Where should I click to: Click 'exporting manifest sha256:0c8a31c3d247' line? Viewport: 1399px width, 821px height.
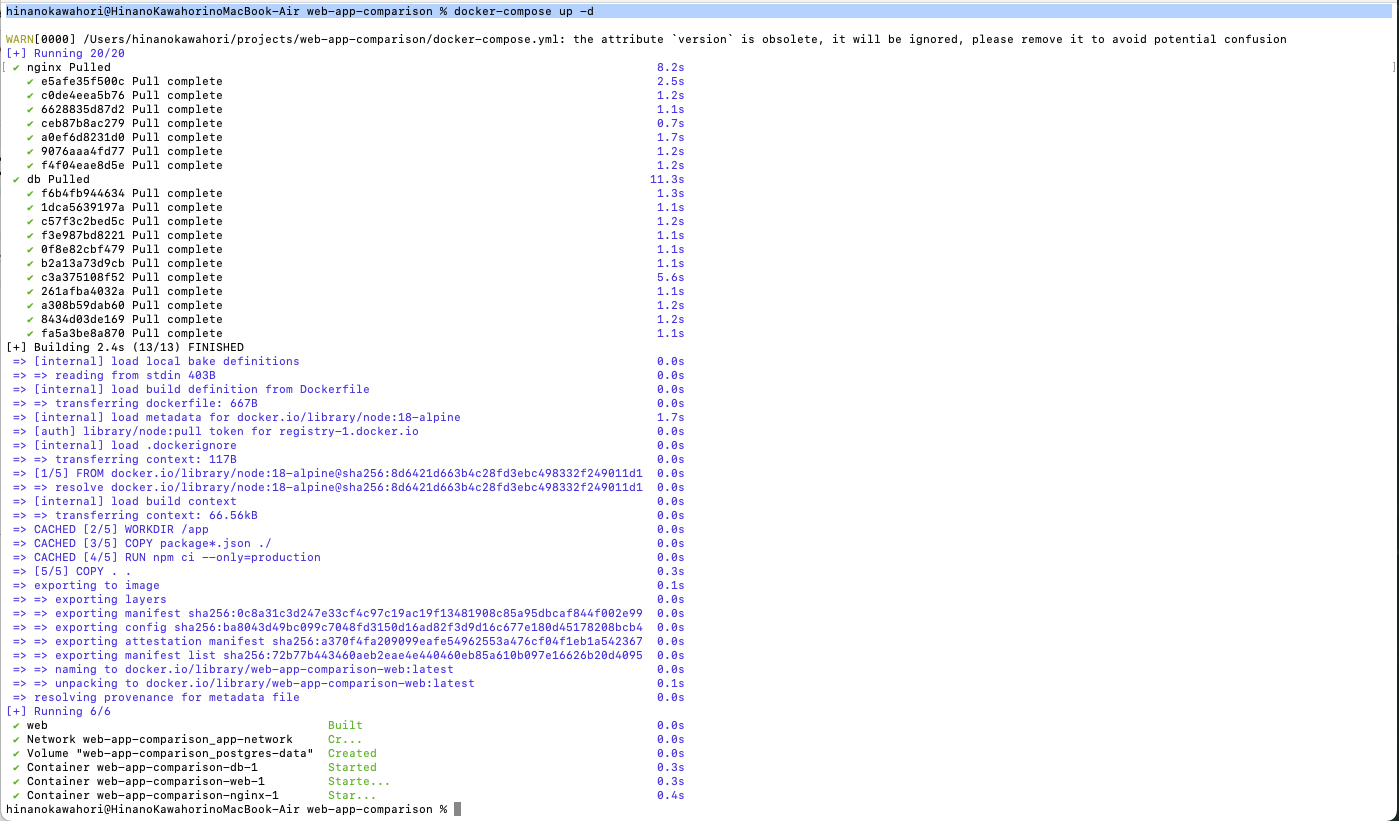(x=328, y=613)
